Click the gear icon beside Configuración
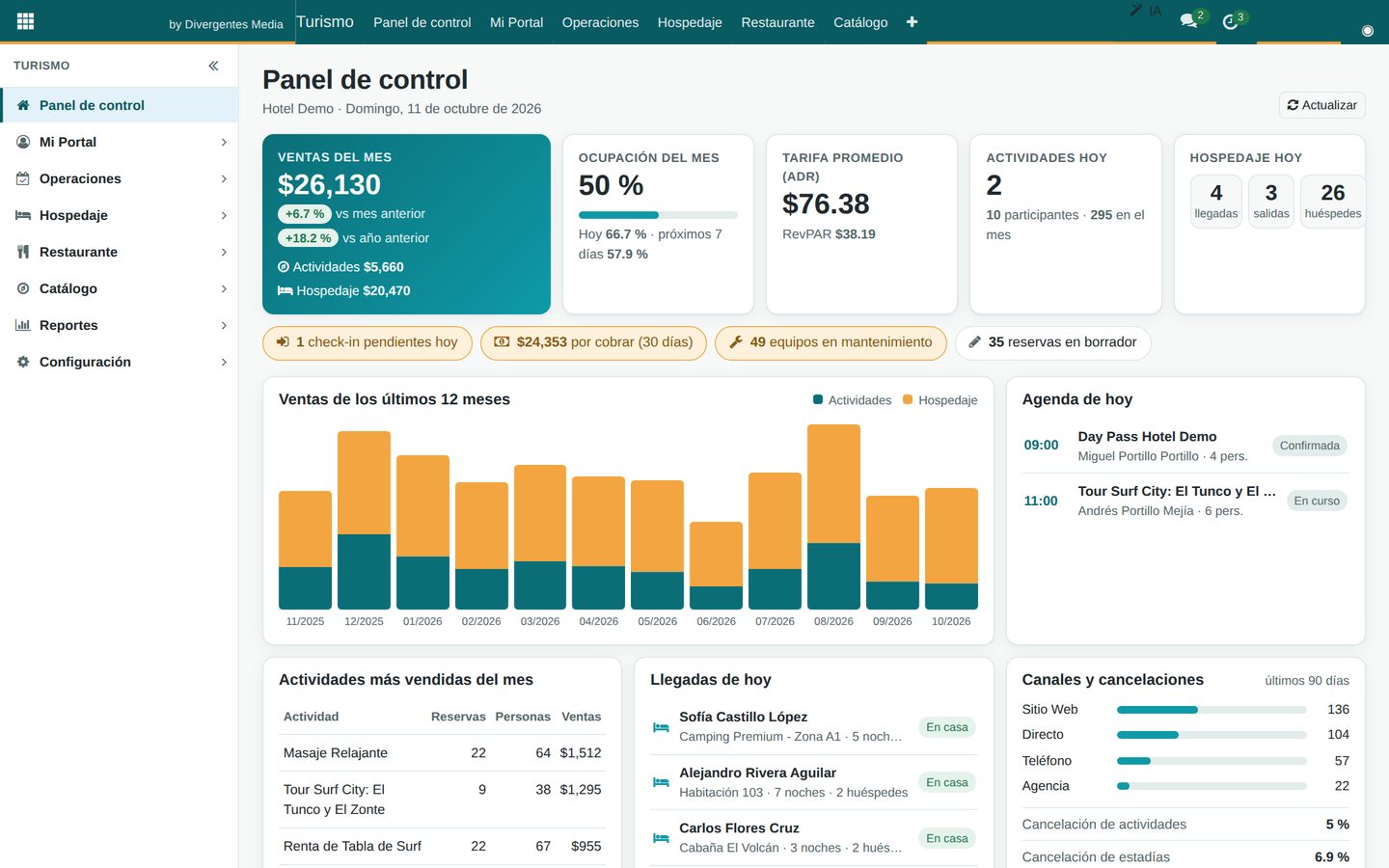The width and height of the screenshot is (1389, 868). pyautogui.click(x=23, y=362)
